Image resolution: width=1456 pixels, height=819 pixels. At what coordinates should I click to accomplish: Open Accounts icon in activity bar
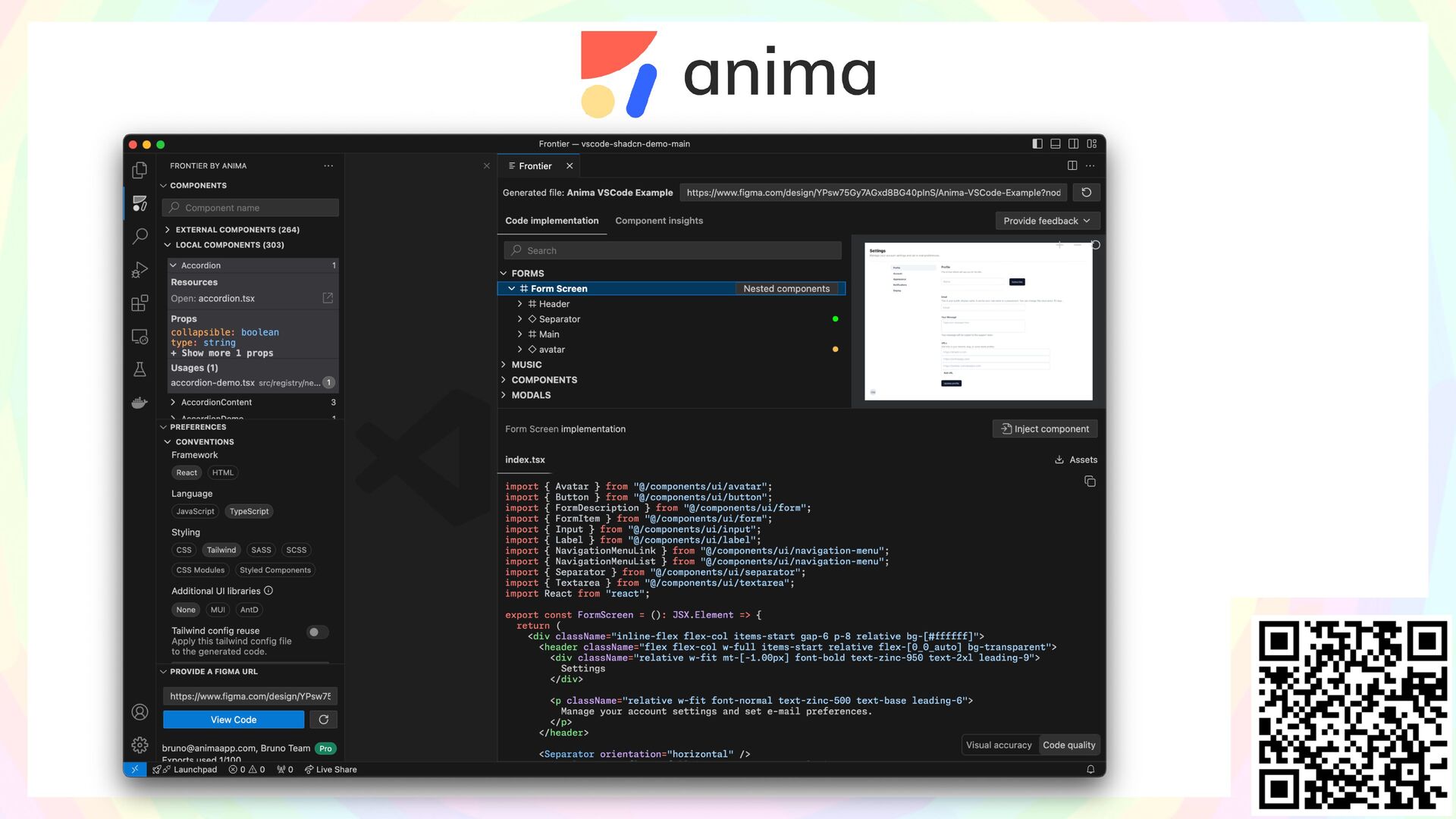pos(140,712)
